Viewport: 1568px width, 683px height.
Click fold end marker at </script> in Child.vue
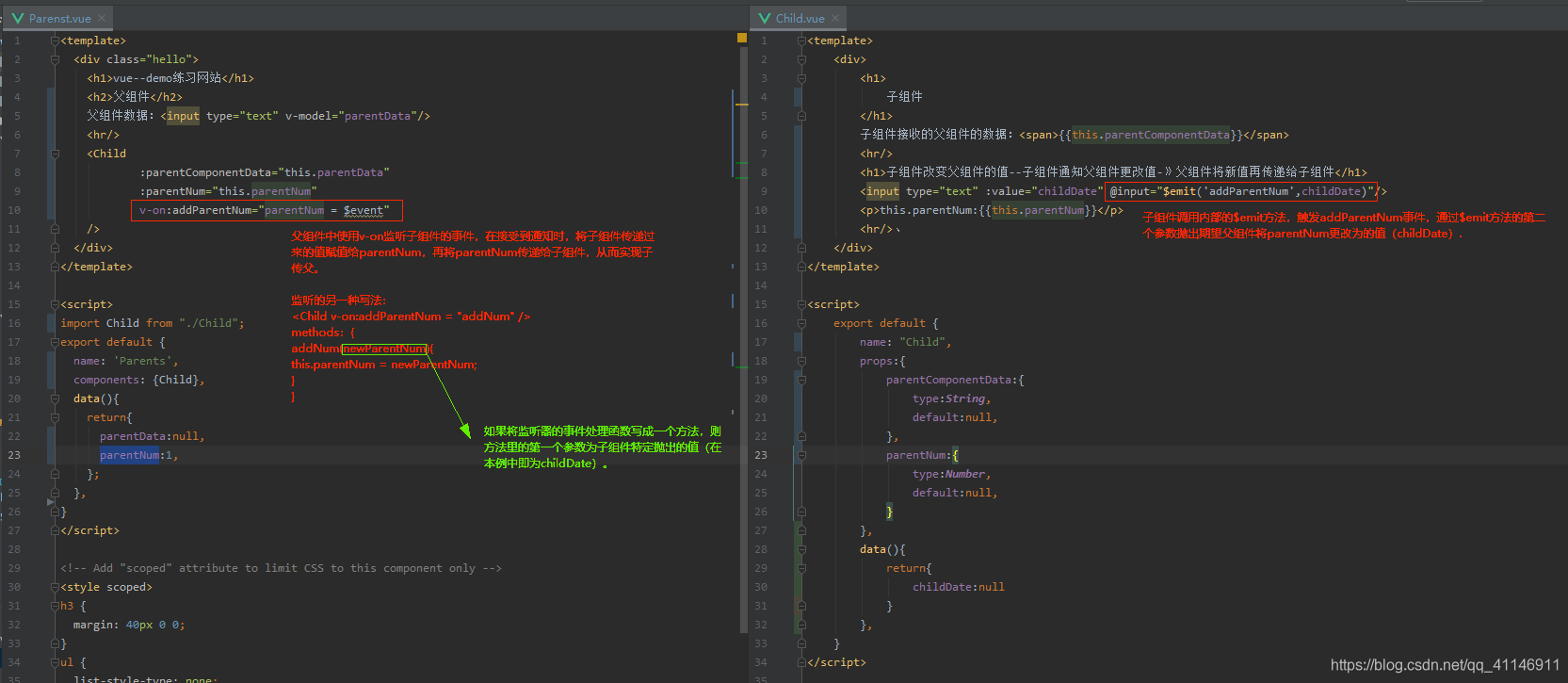click(x=801, y=662)
